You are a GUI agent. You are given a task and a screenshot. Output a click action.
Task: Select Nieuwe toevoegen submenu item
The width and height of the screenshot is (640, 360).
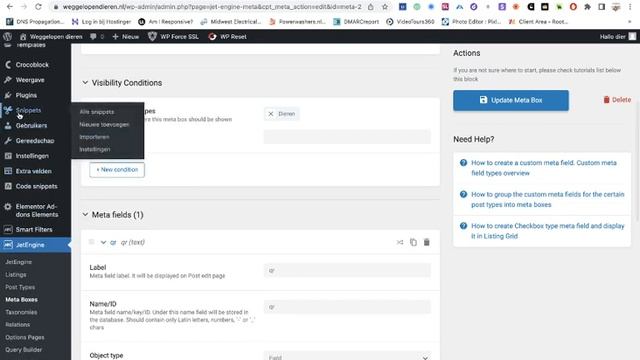point(104,124)
